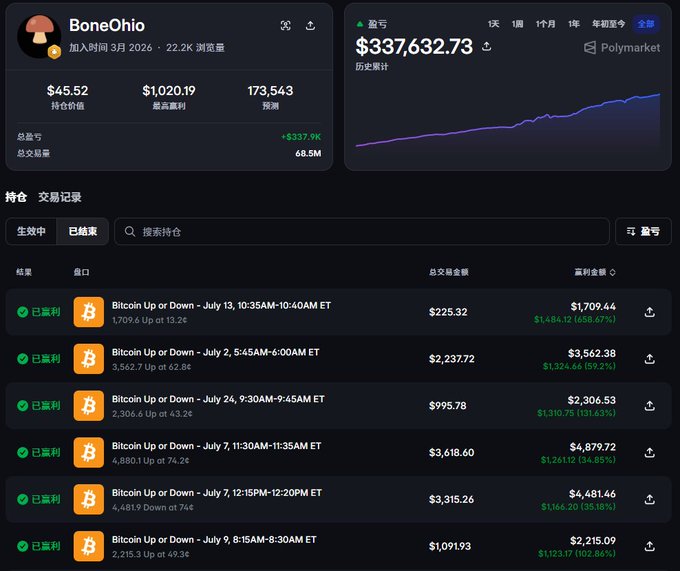This screenshot has height=571, width=680.
Task: Click the $1,484.12 (658.67%) gain text
Action: tap(575, 320)
